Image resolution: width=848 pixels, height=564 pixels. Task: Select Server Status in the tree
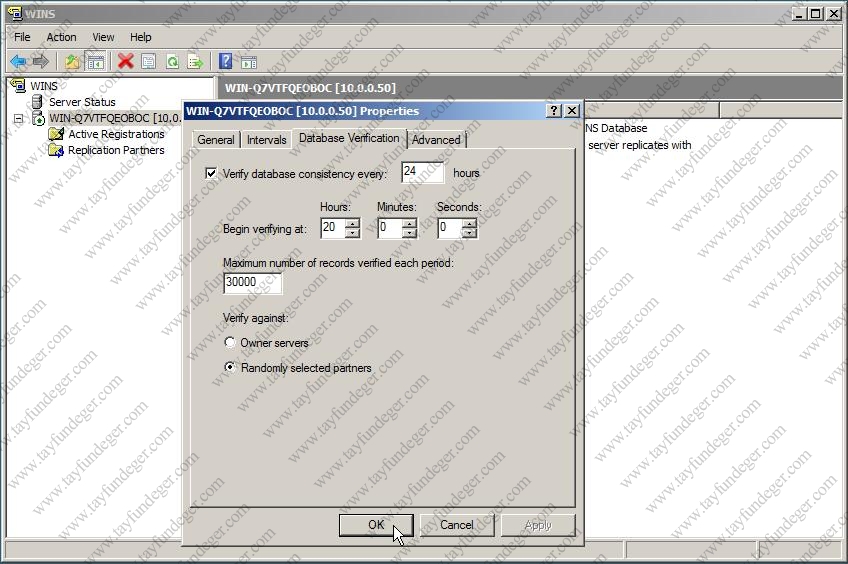[x=82, y=102]
